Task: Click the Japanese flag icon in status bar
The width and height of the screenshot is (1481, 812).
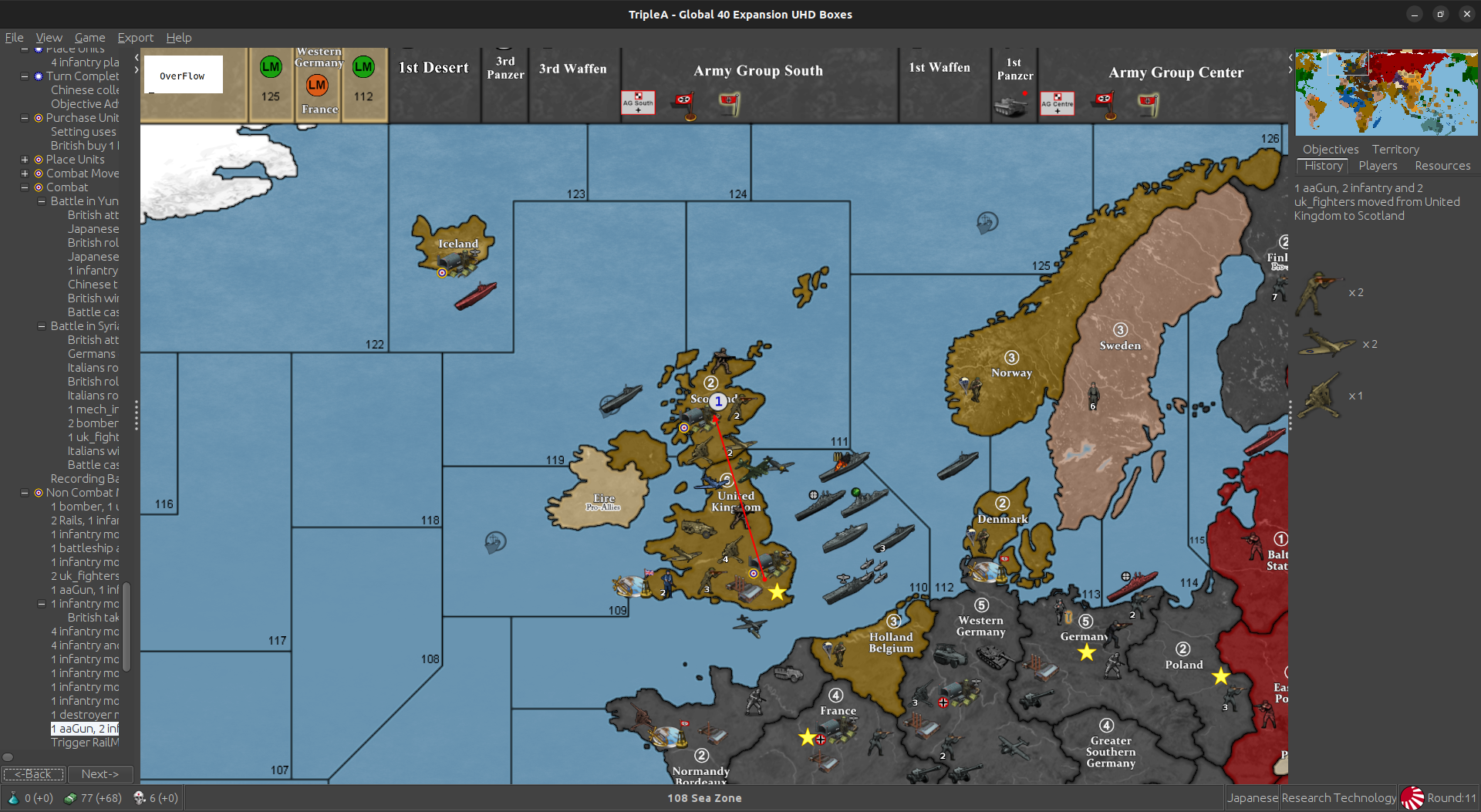Action: click(x=1412, y=798)
